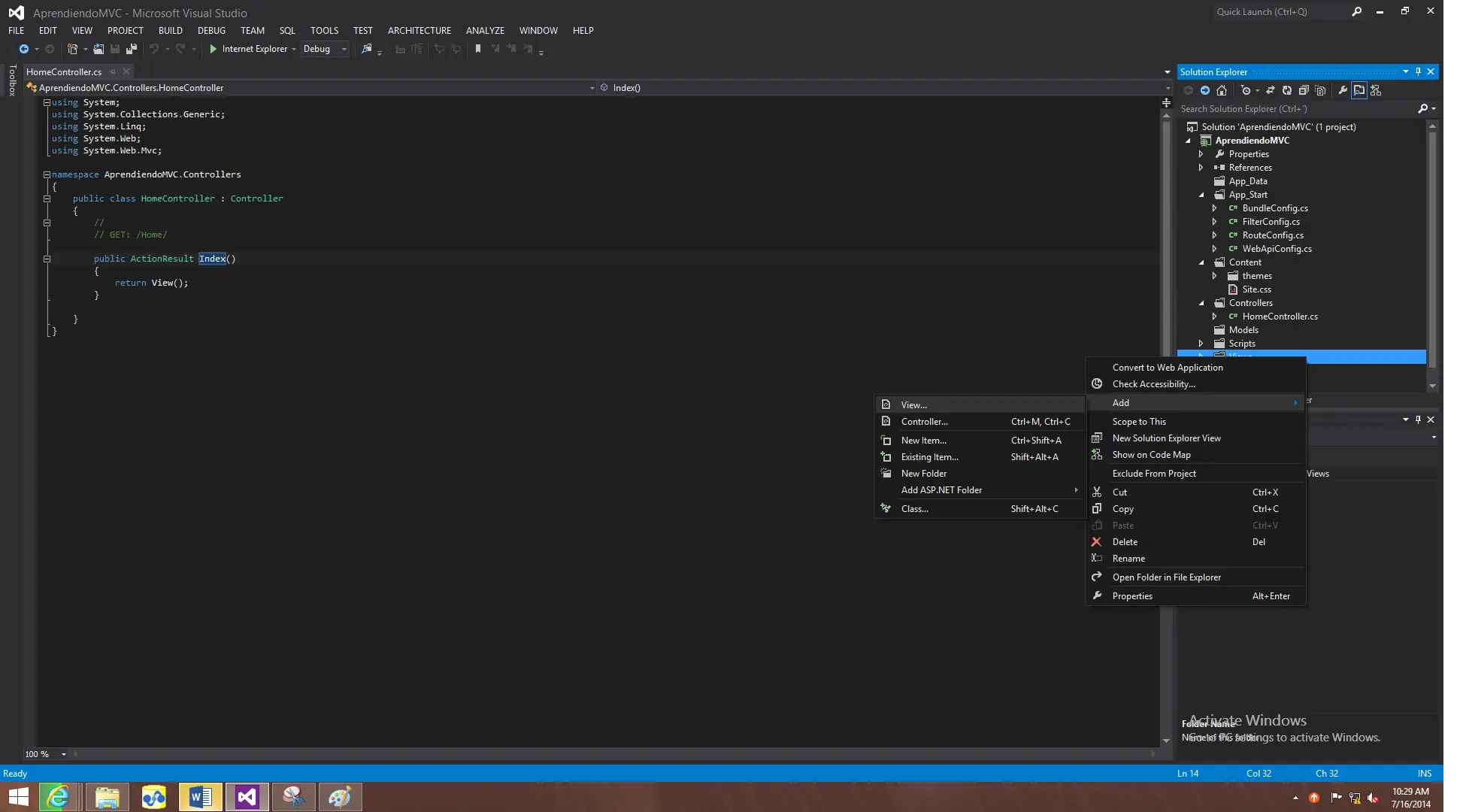Click the Navigate Backward toolbar arrow
The height and width of the screenshot is (812, 1460).
(x=24, y=49)
